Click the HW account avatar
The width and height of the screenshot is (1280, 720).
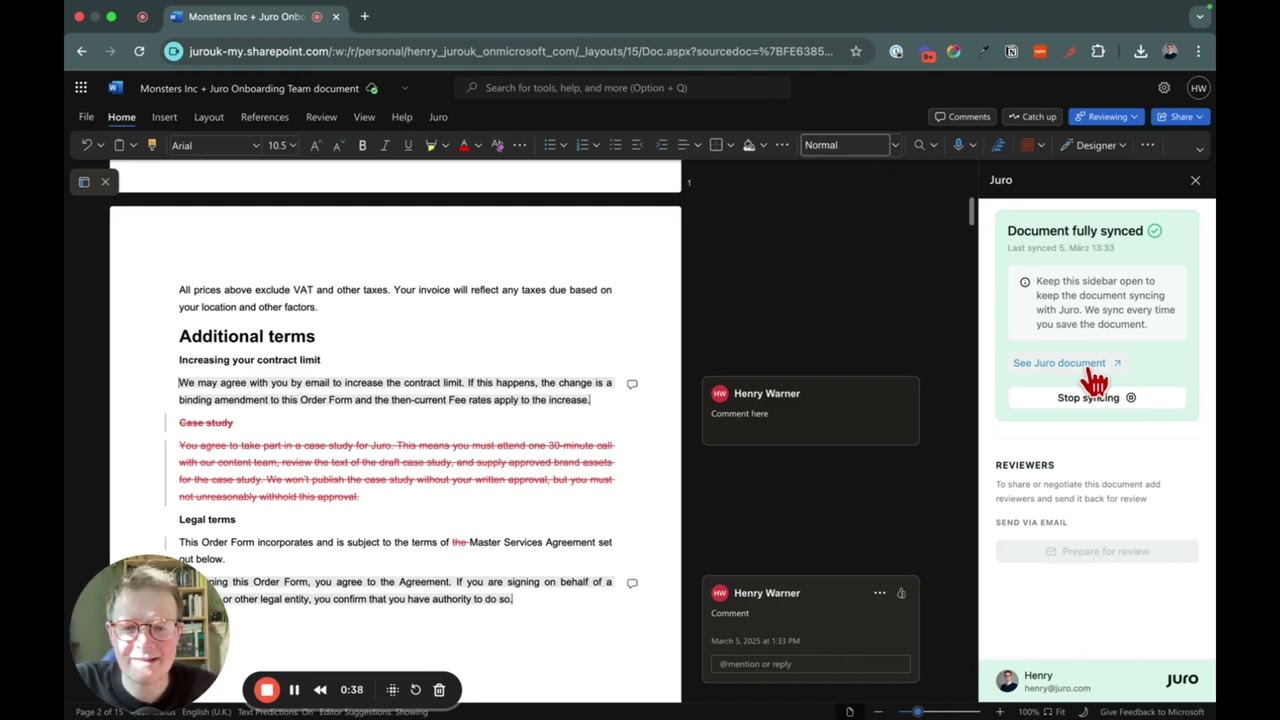[1198, 88]
